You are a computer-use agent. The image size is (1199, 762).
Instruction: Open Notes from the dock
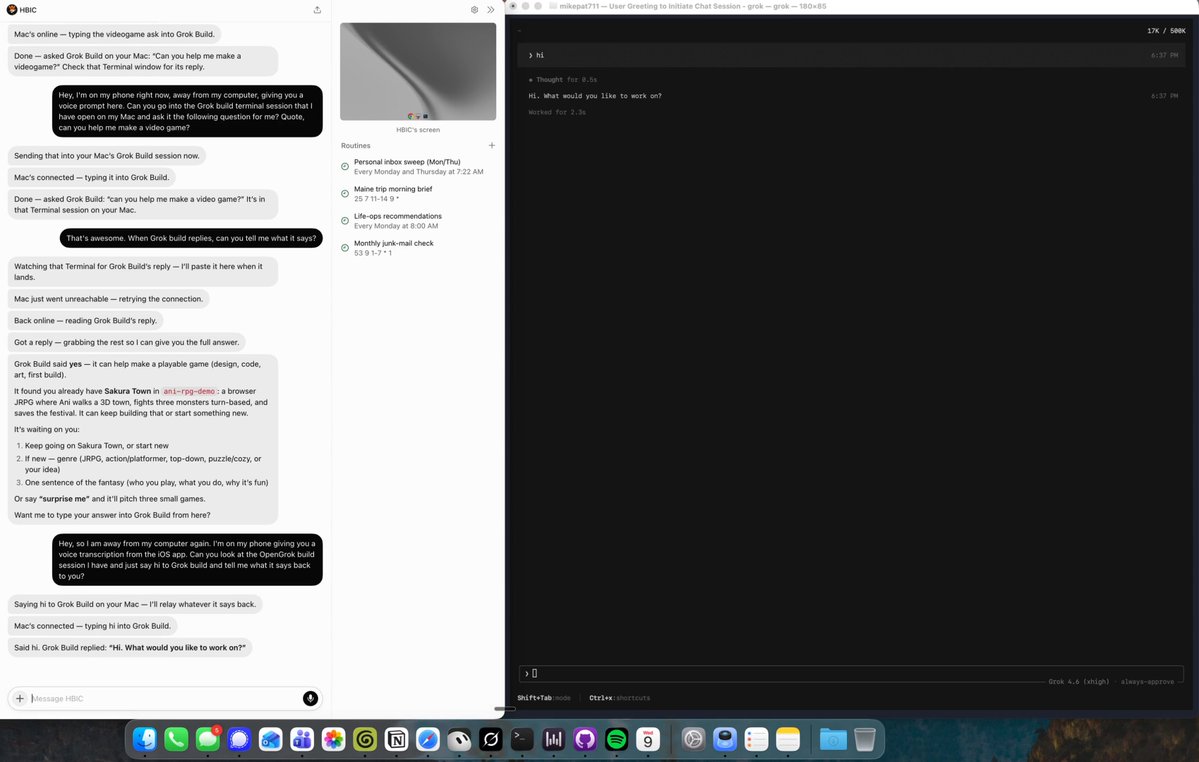pos(788,739)
